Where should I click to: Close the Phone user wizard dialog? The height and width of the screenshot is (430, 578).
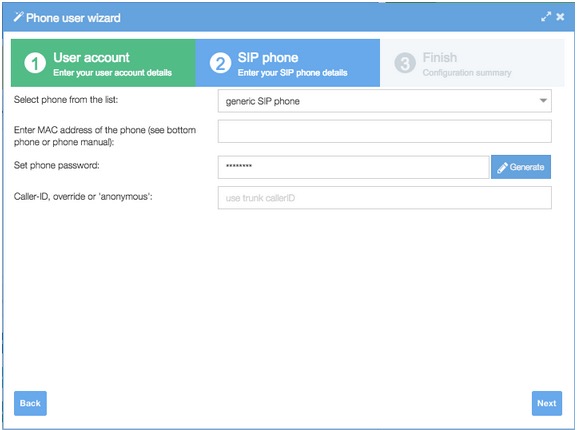click(560, 17)
